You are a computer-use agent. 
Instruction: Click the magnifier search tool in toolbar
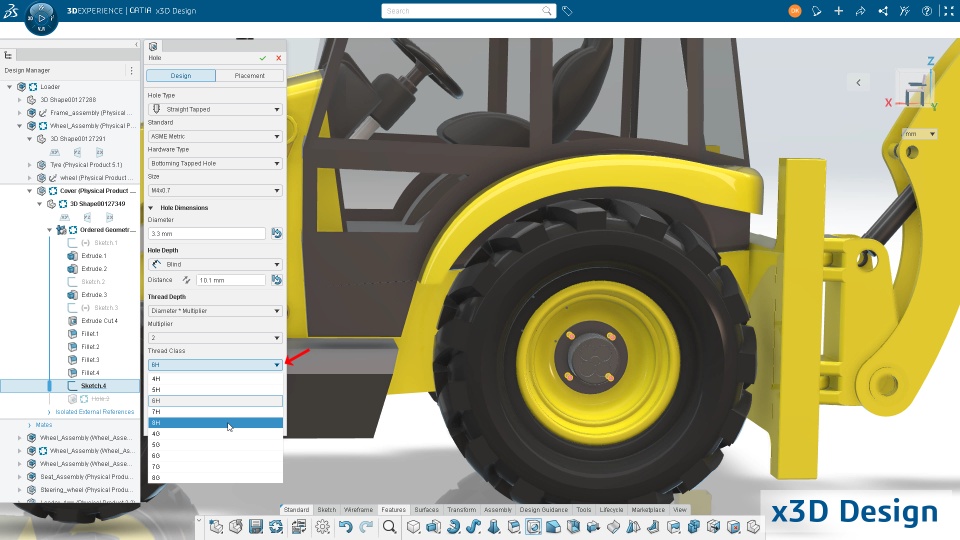click(389, 527)
